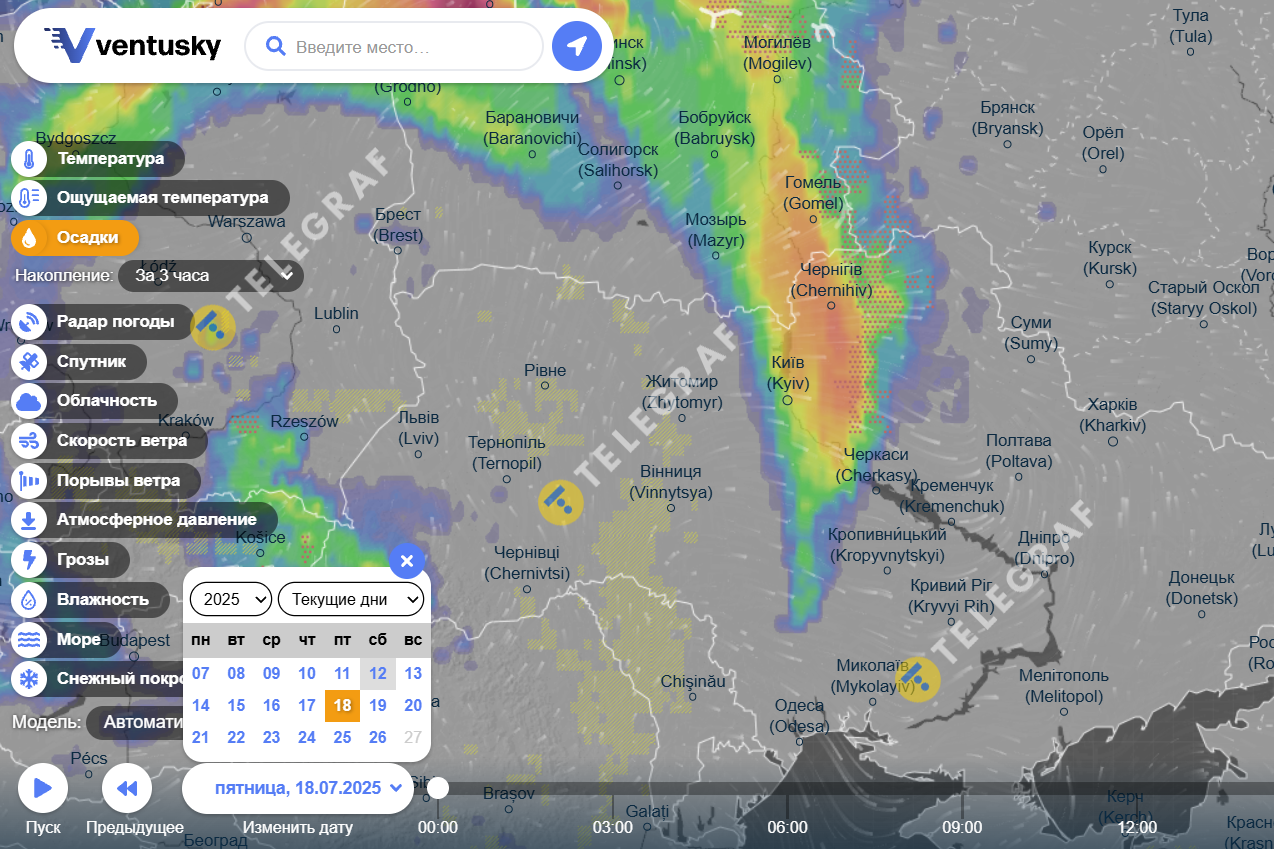
Task: Expand the 'Текущие дни' dropdown
Action: (x=351, y=599)
